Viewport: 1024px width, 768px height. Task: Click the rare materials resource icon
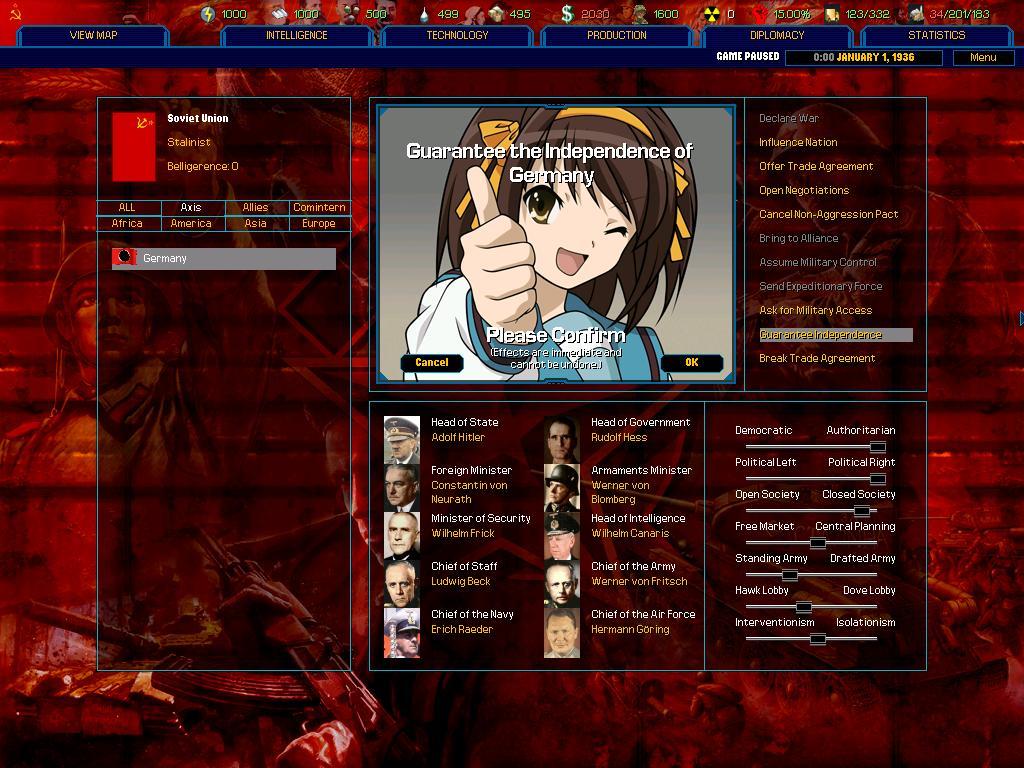[350, 14]
